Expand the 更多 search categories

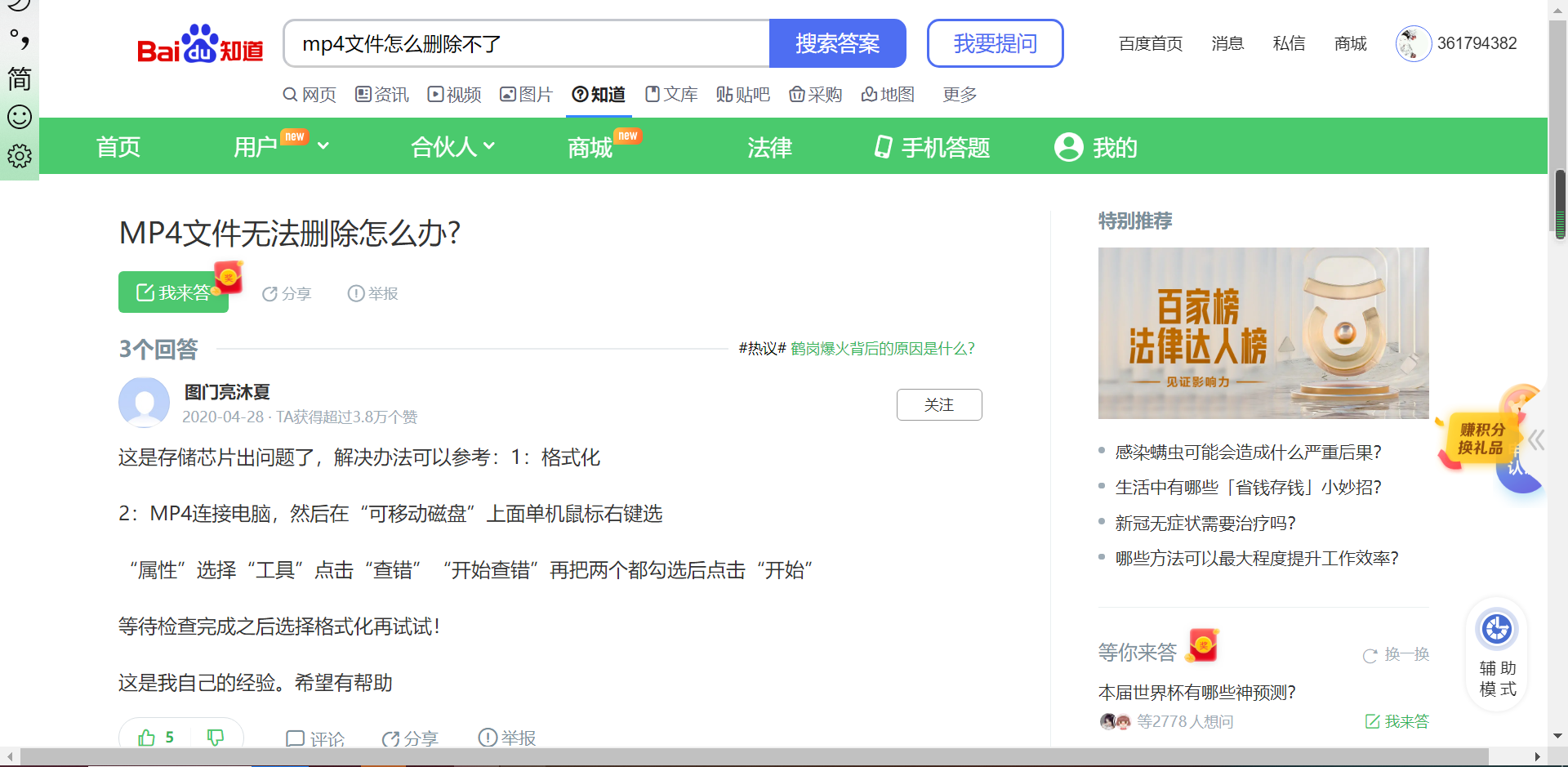[960, 95]
